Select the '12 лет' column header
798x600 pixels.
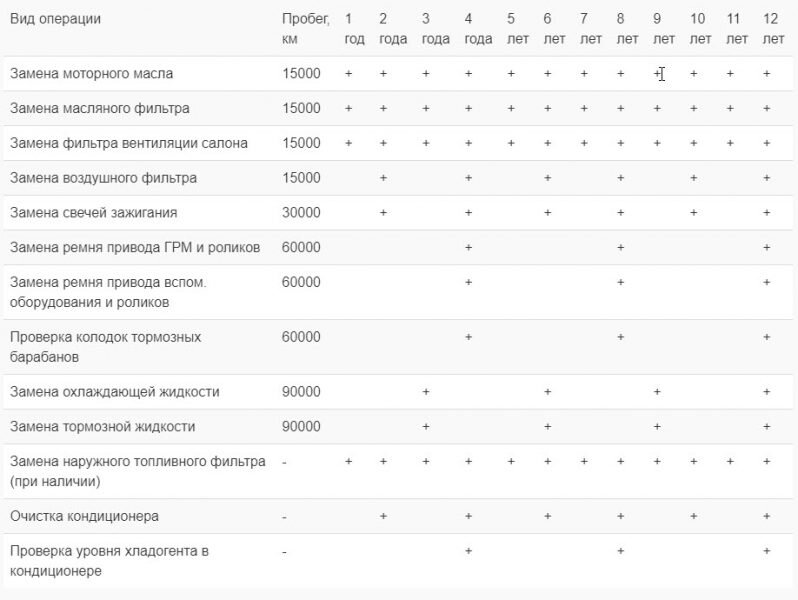coord(773,29)
